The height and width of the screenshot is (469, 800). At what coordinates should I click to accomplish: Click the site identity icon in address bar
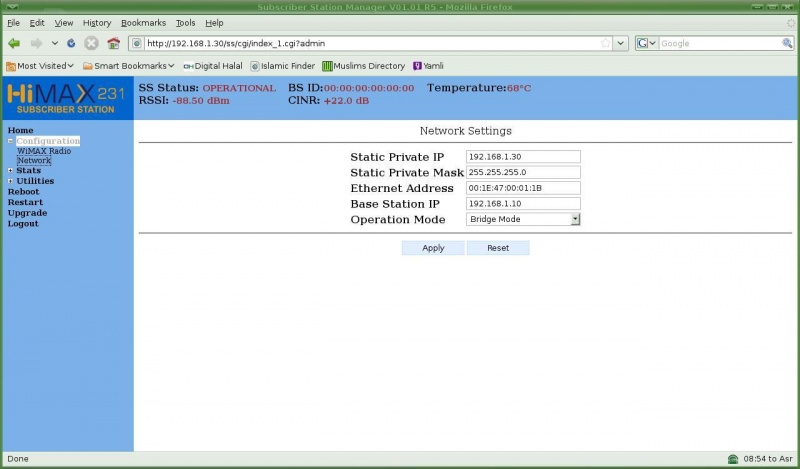tap(137, 43)
